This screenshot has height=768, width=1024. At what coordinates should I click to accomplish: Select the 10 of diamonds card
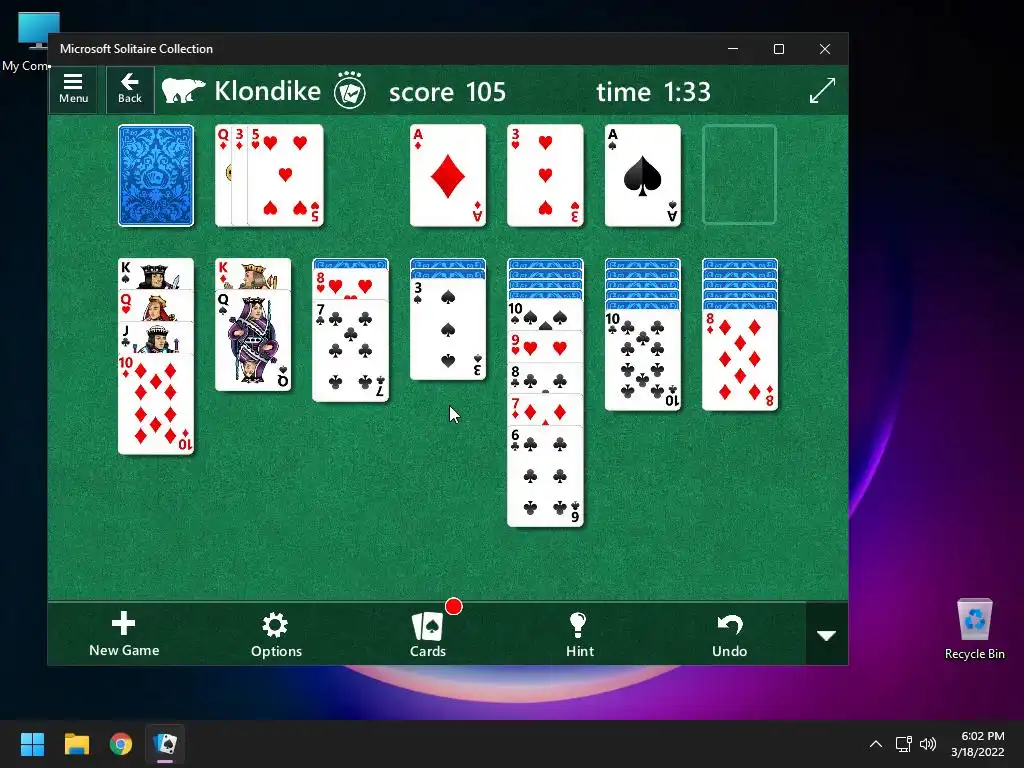pos(155,404)
